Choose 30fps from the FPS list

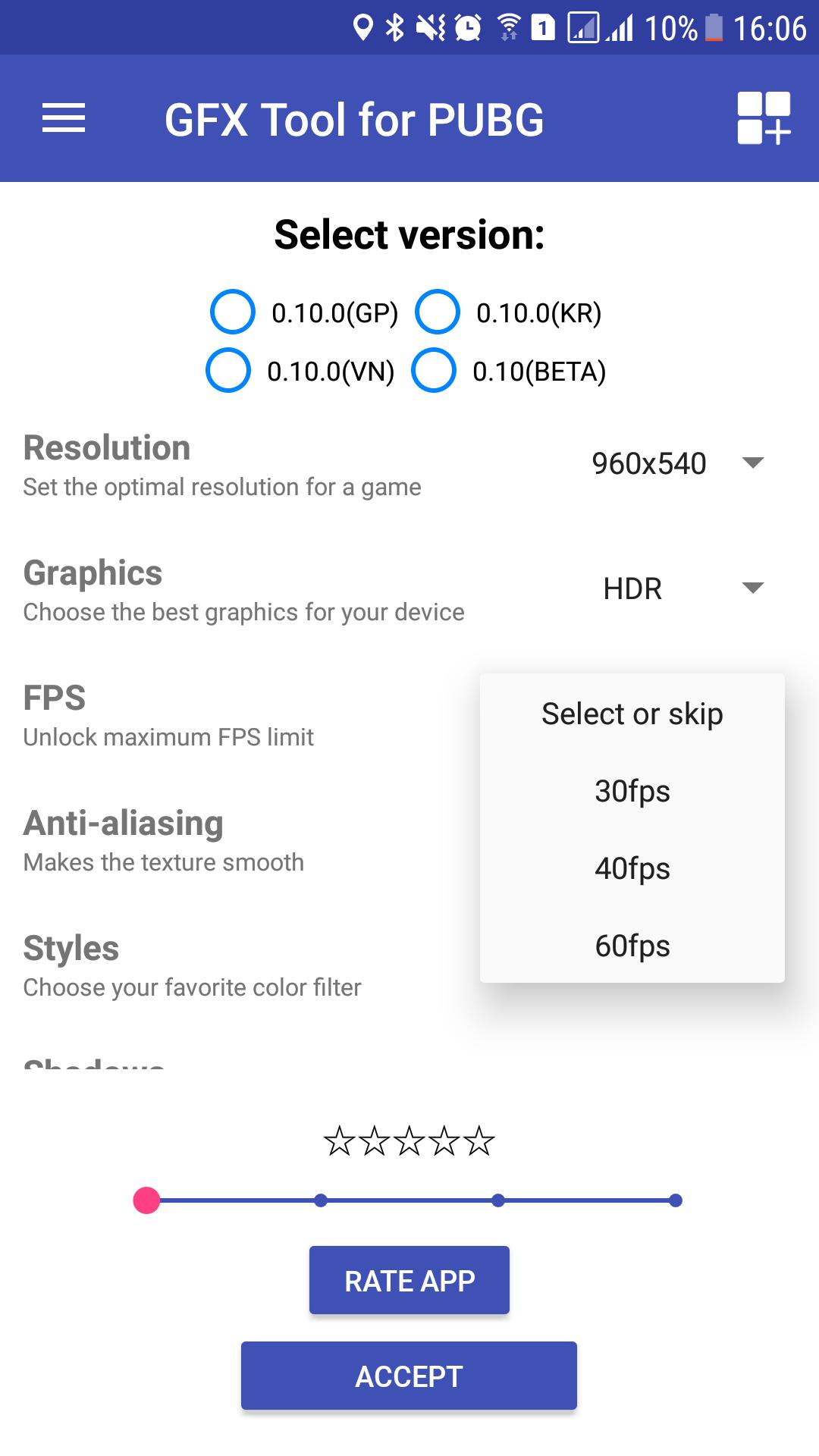(632, 791)
